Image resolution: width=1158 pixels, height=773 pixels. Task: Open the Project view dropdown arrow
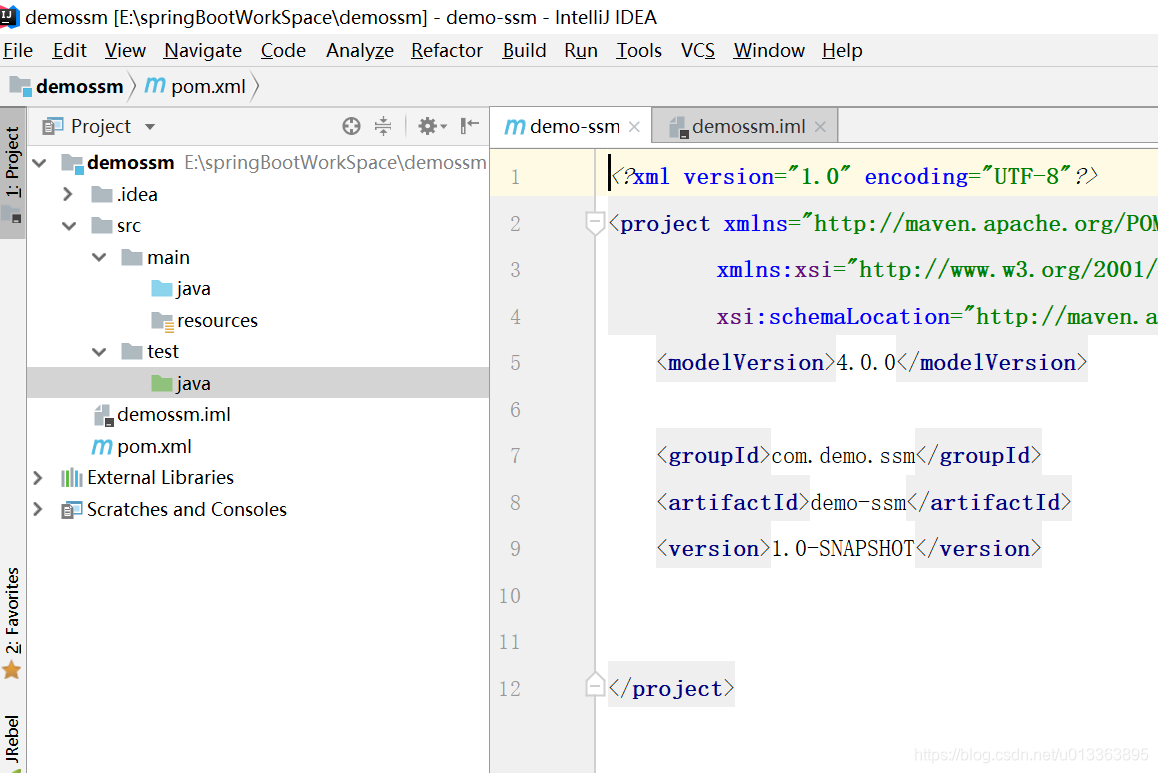point(150,127)
